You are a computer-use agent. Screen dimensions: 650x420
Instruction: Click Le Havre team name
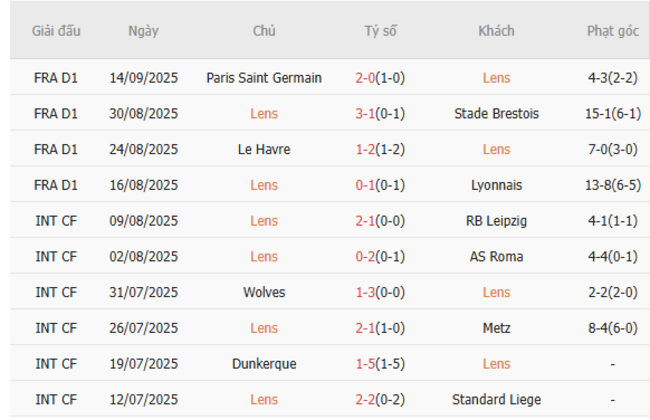(264, 149)
